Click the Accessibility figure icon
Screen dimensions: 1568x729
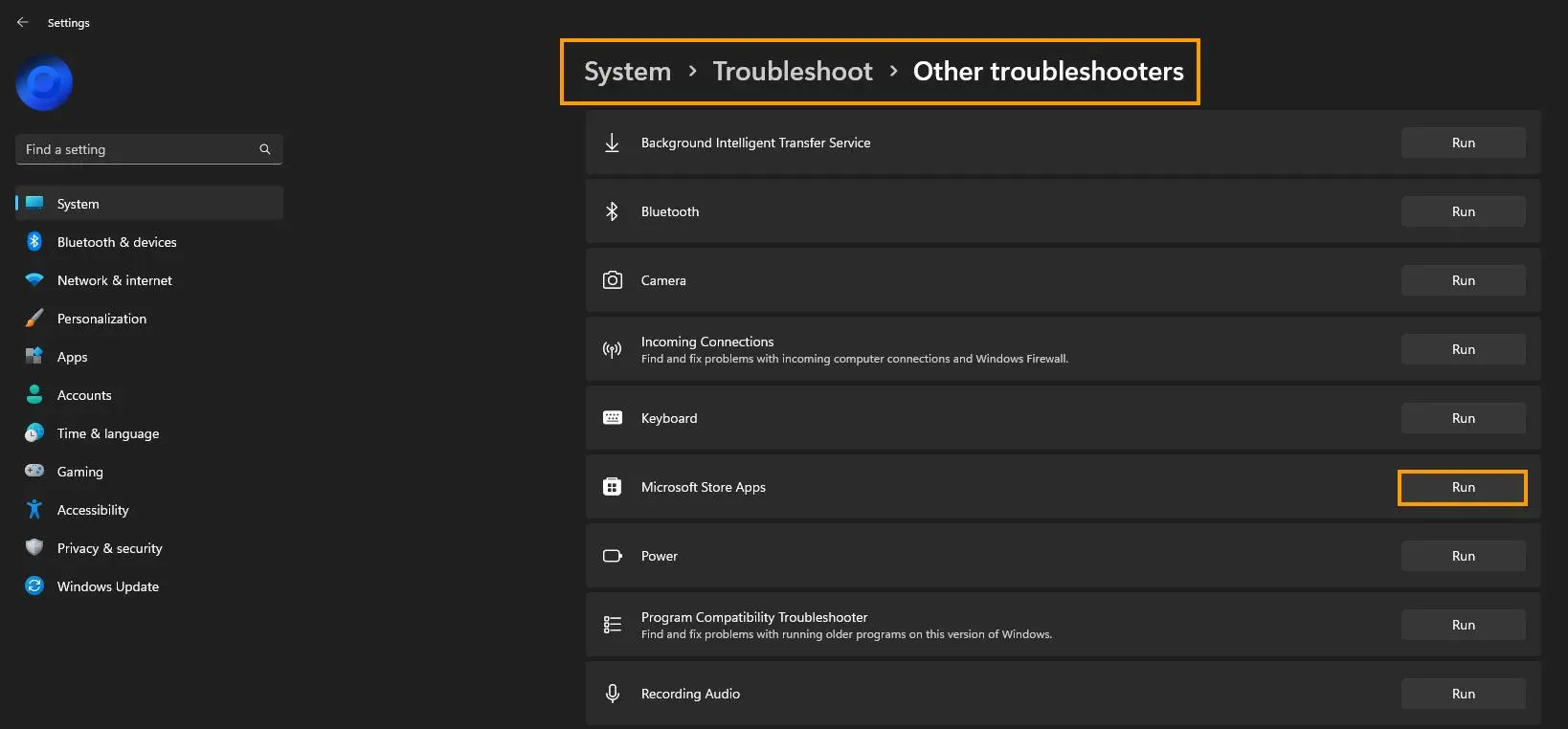[x=34, y=509]
